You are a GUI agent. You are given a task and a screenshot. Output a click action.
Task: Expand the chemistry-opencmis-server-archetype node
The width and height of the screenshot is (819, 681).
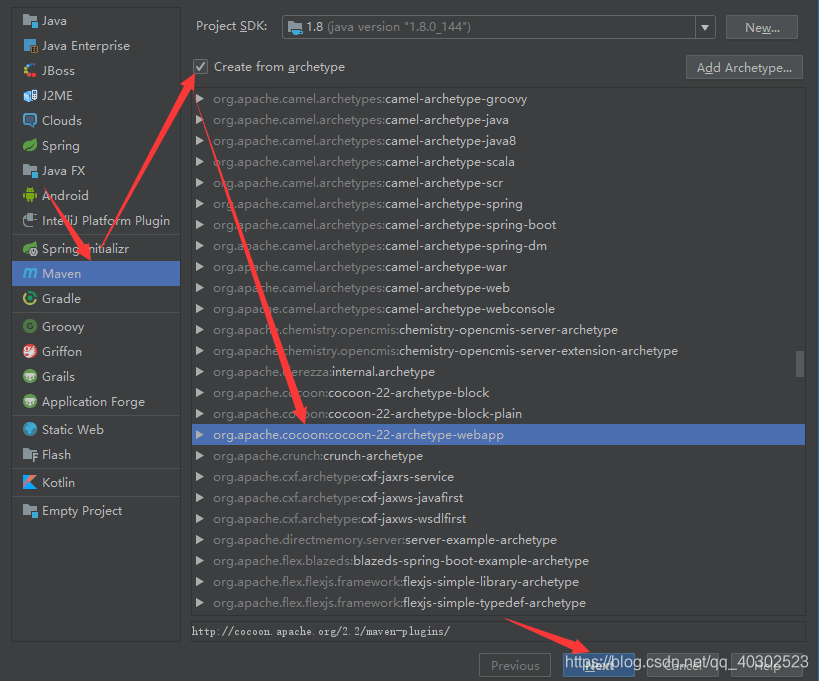click(x=200, y=330)
